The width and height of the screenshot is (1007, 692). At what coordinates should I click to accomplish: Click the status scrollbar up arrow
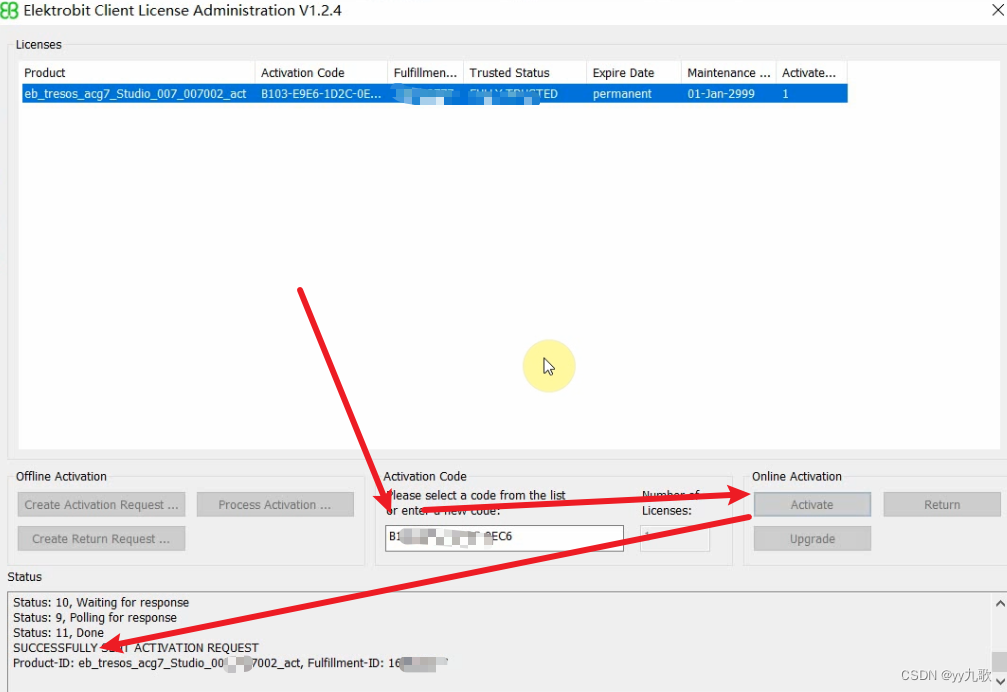(x=999, y=603)
